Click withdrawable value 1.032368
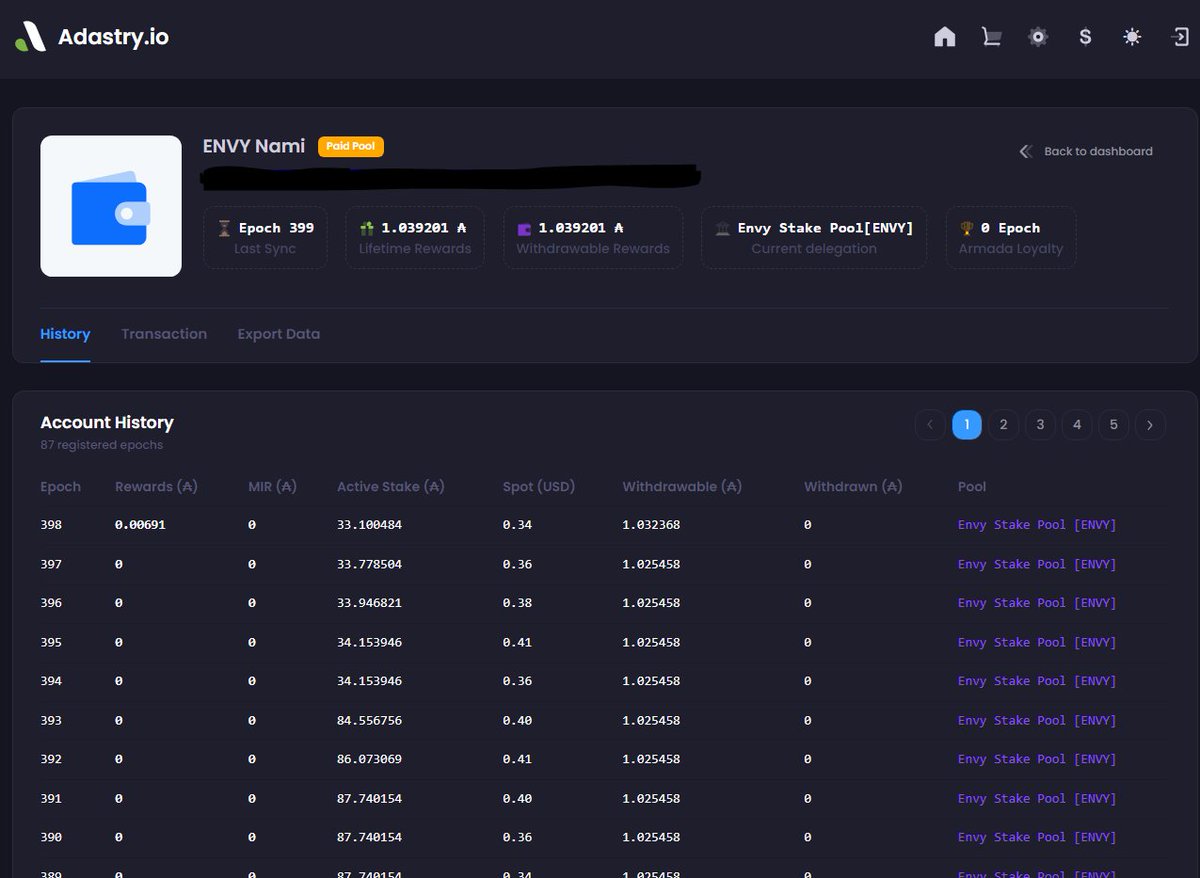 [651, 525]
